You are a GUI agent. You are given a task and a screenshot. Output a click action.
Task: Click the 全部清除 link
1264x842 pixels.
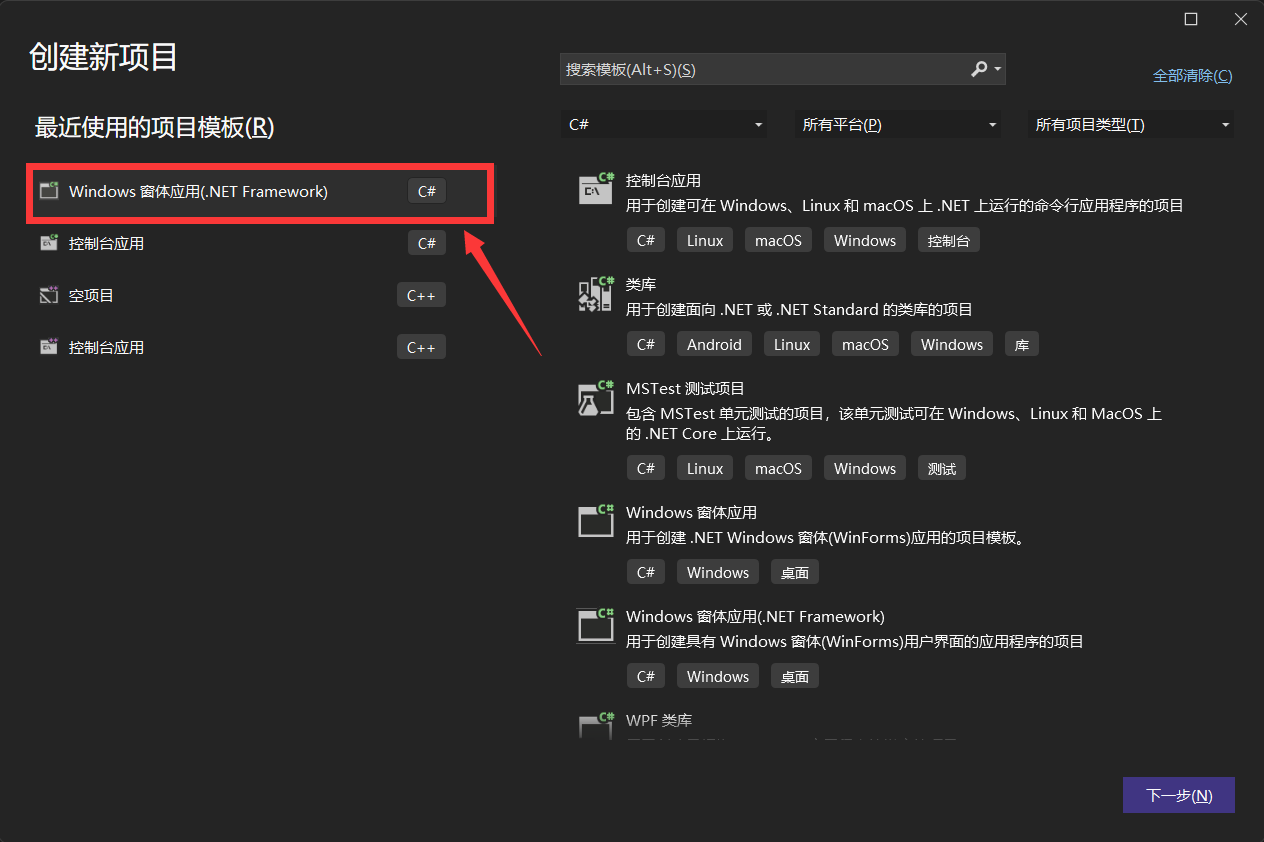point(1193,76)
